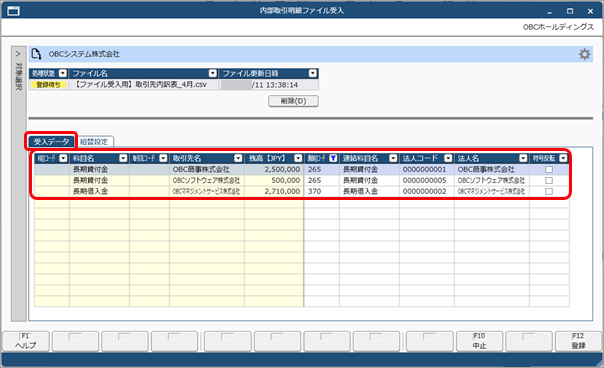Expand the 対象選択 side panel arrow

click(x=18, y=54)
